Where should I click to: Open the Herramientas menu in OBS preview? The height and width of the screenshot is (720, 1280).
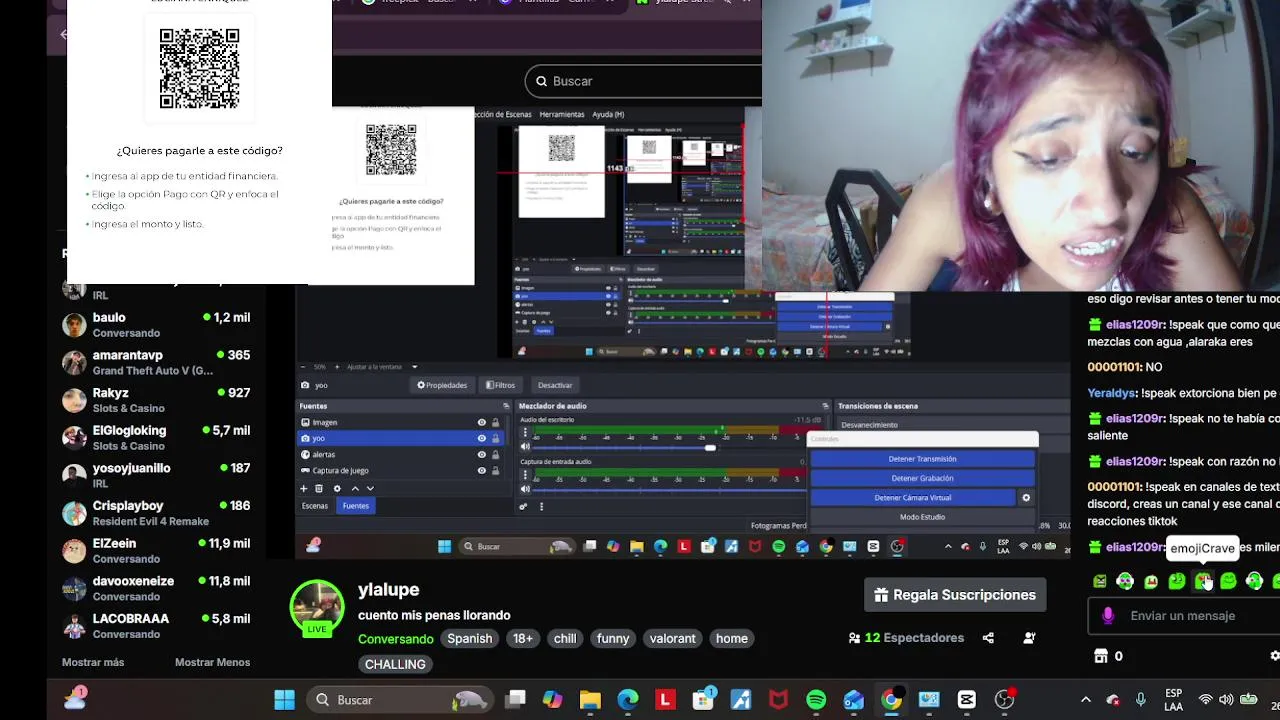[562, 115]
